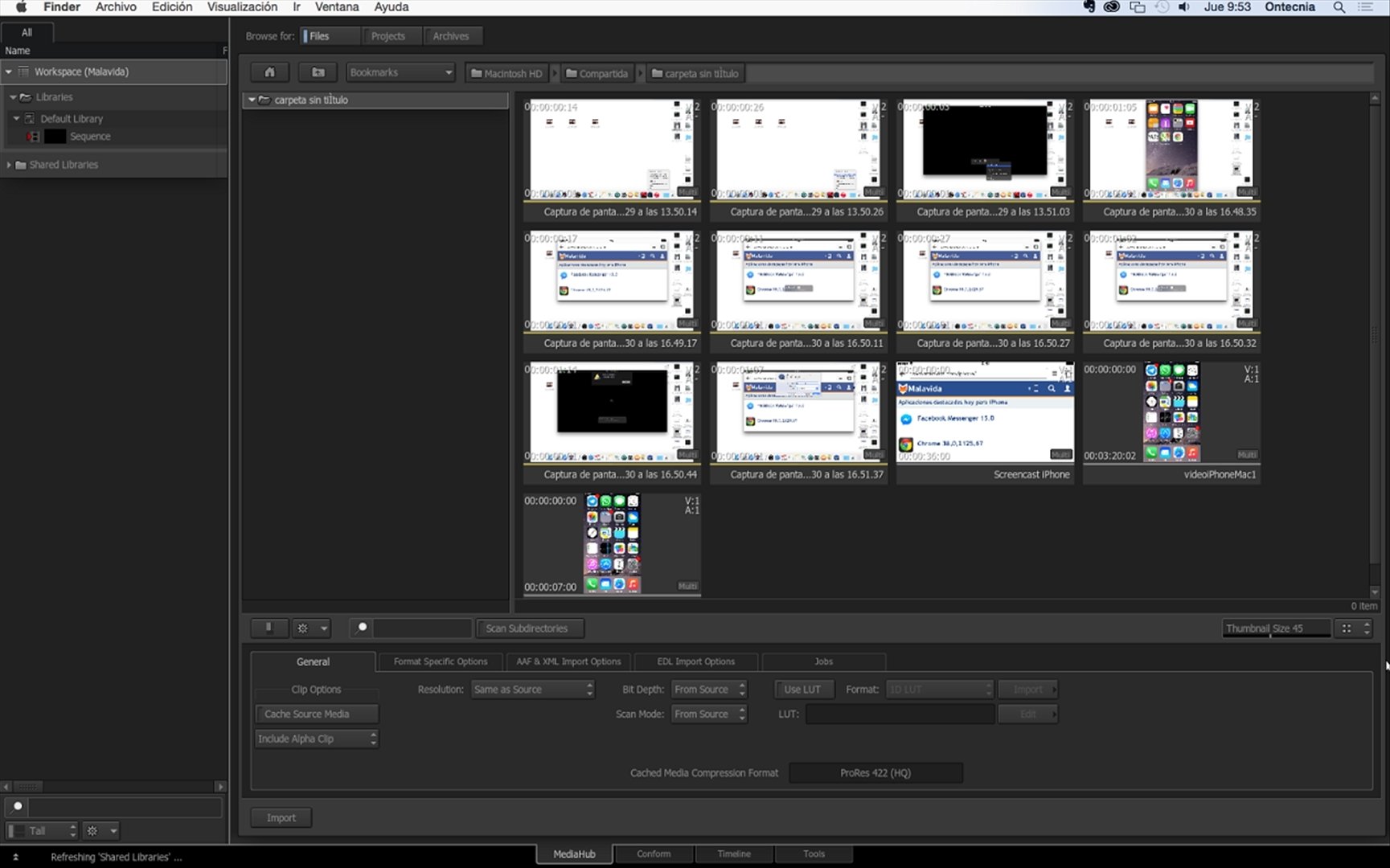
Task: Click the Sequence filmstrip icon
Action: (33, 137)
